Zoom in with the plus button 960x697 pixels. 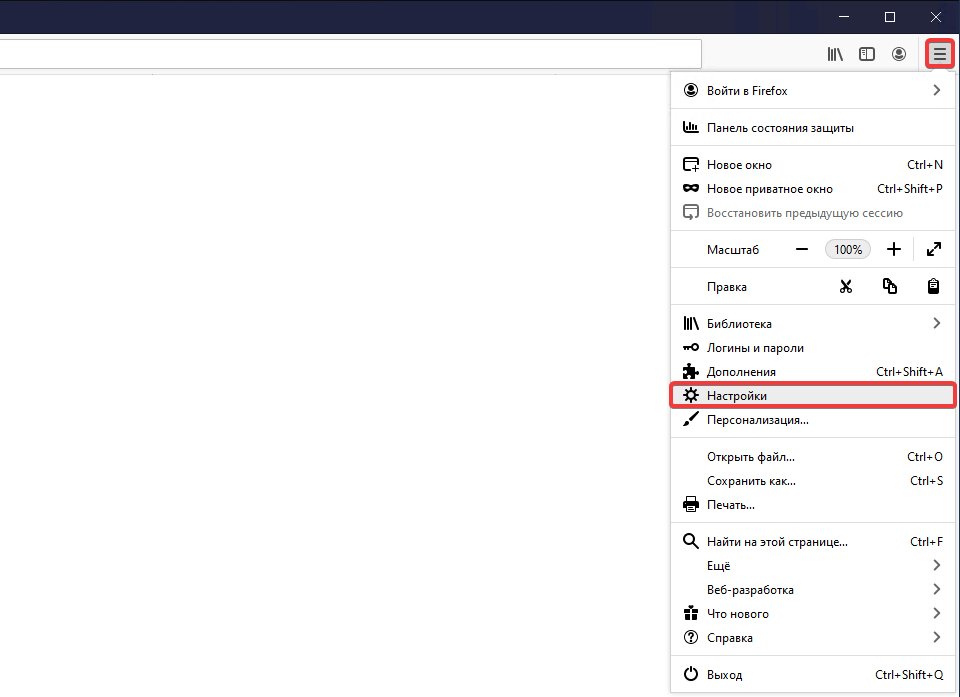[x=894, y=249]
